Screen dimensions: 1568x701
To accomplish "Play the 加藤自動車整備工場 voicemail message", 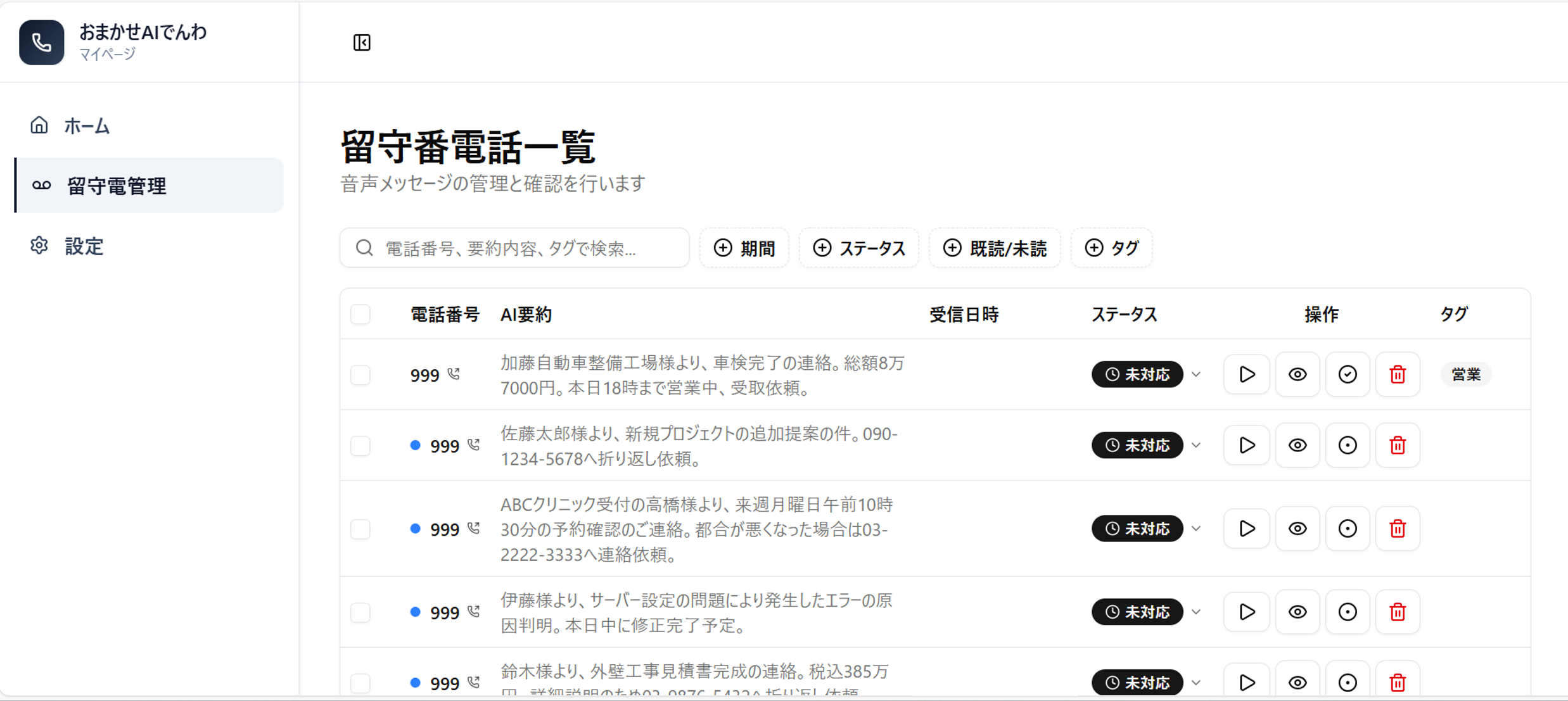I will point(1246,374).
